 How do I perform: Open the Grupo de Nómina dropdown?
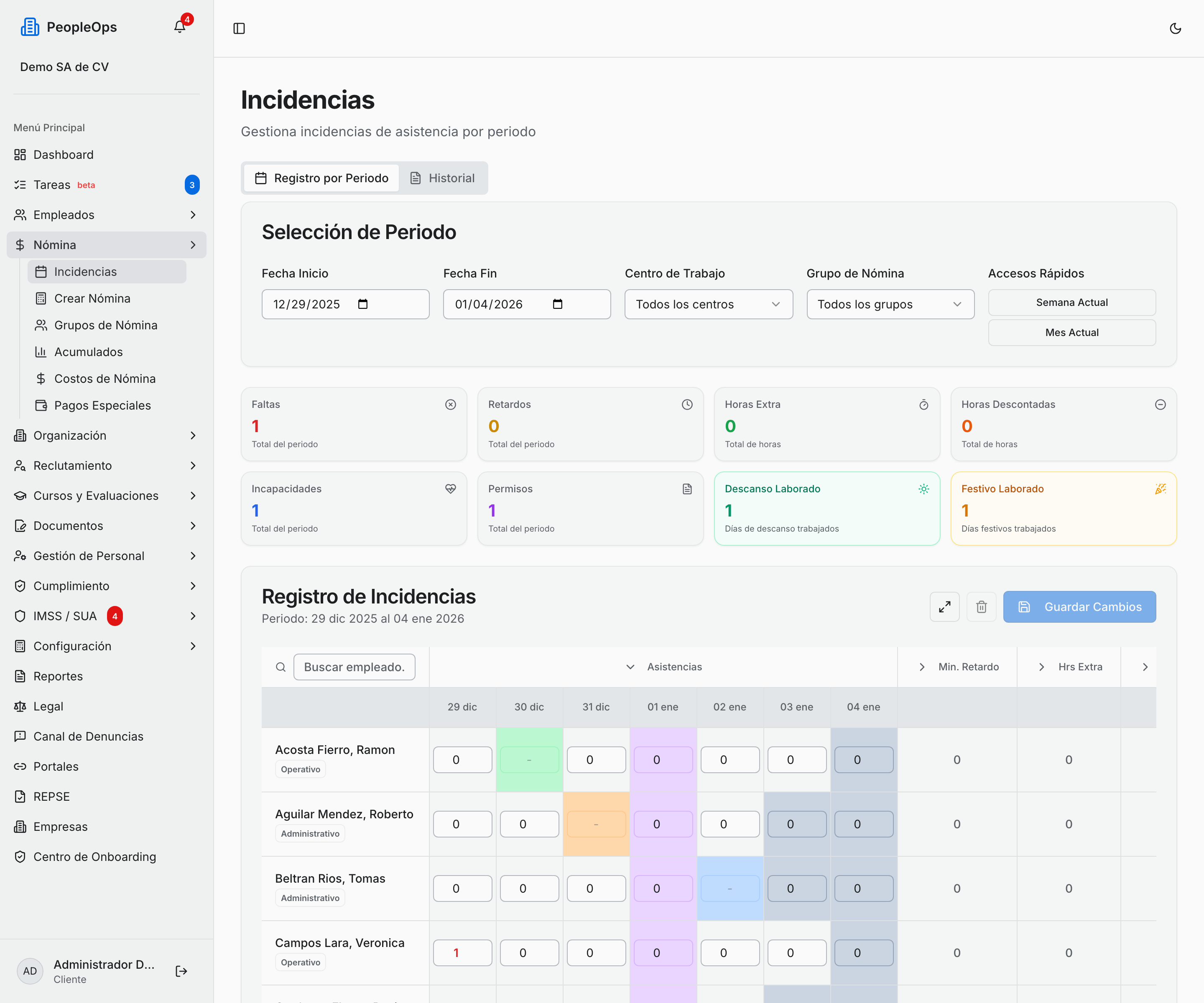point(890,304)
